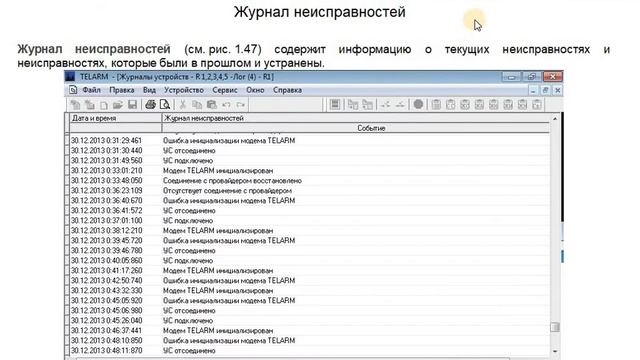Click УС отсоединено event at 0:39:46.780
Image resolution: width=640 pixels, height=360 pixels.
click(x=189, y=251)
